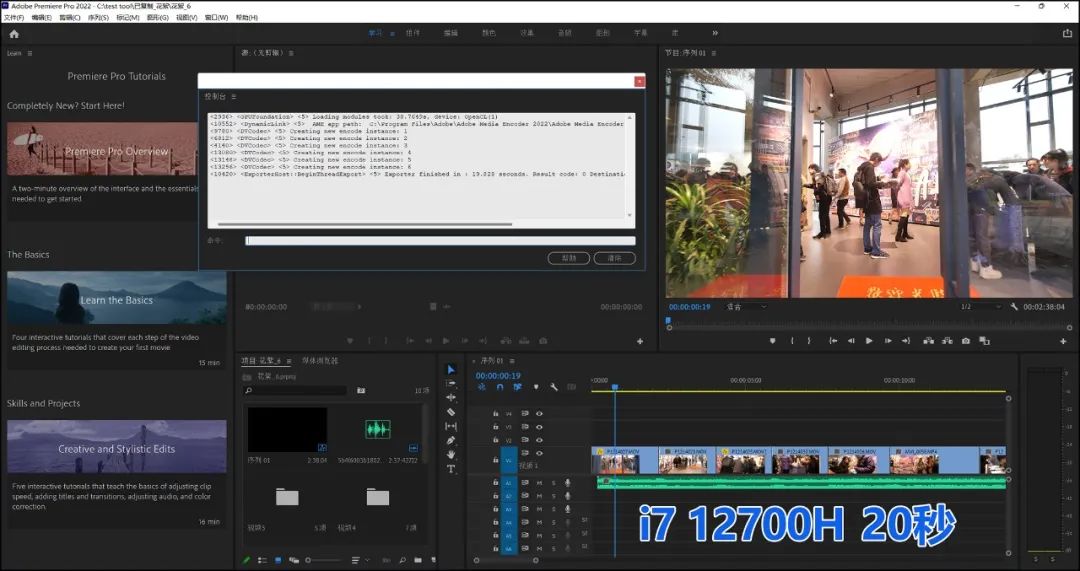Viewport: 1080px width, 571px height.
Task: Toggle V3 track output eye
Action: coord(539,427)
